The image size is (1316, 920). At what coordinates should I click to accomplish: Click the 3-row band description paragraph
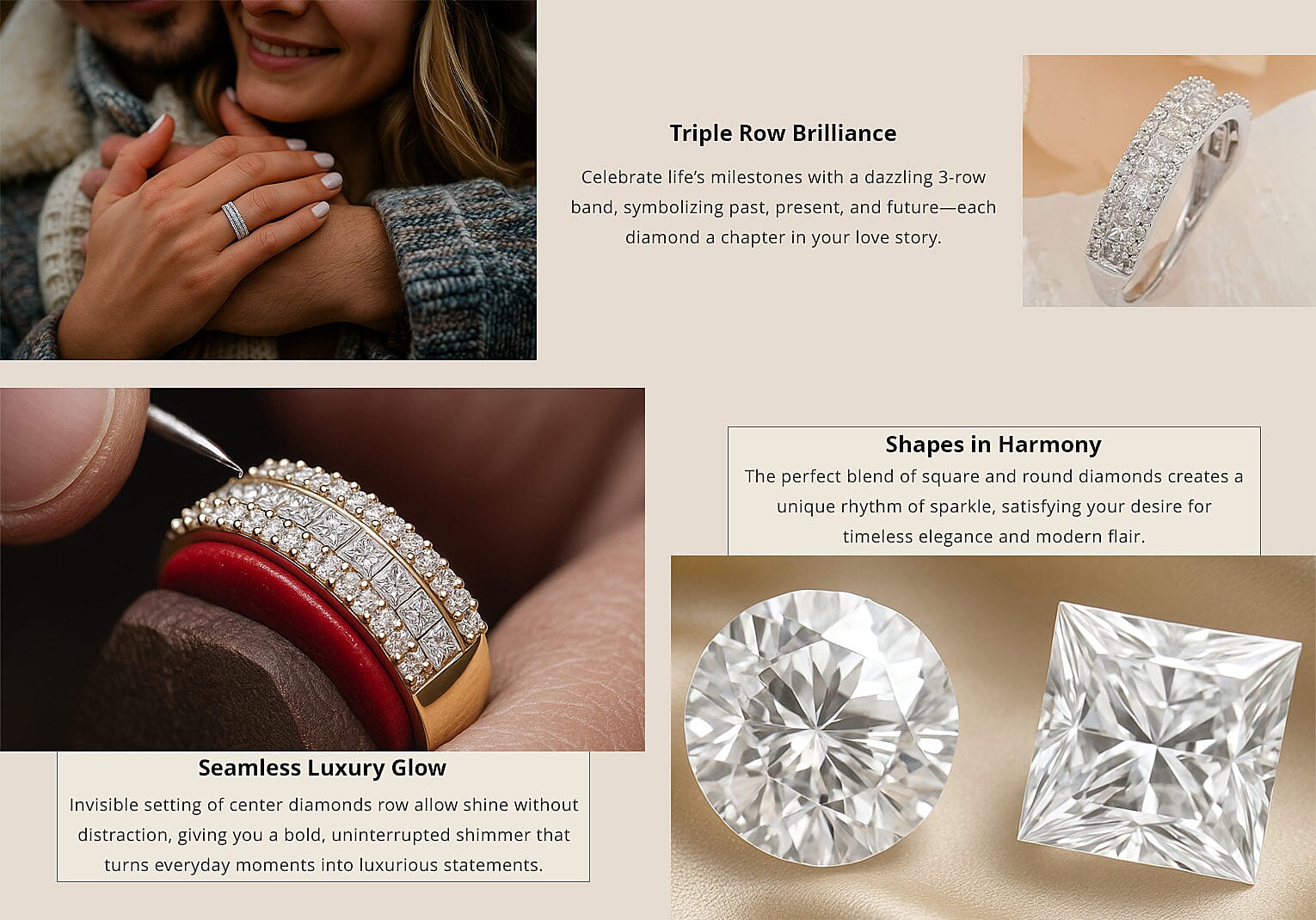784,207
